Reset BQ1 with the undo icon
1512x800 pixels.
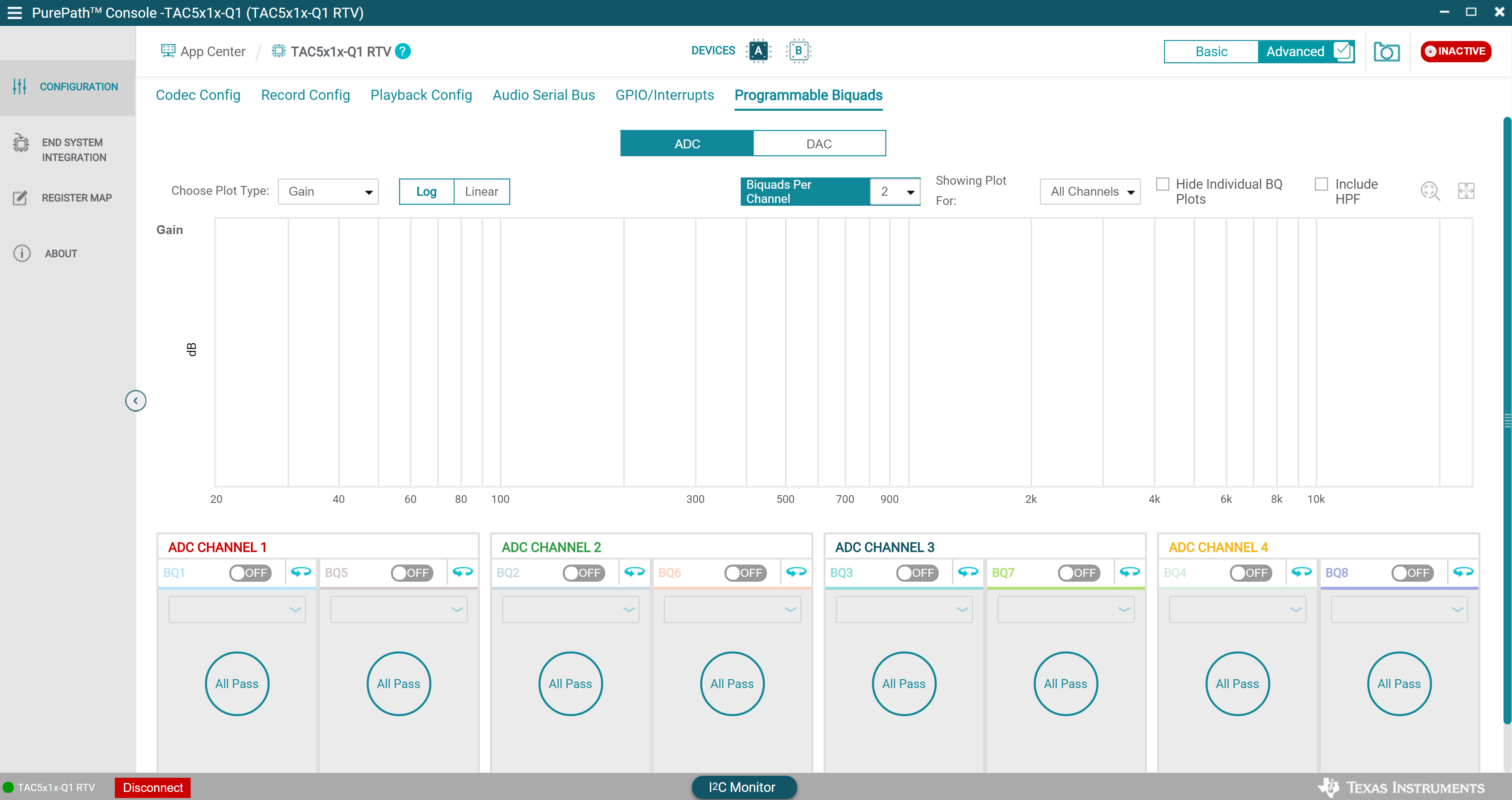click(x=301, y=572)
